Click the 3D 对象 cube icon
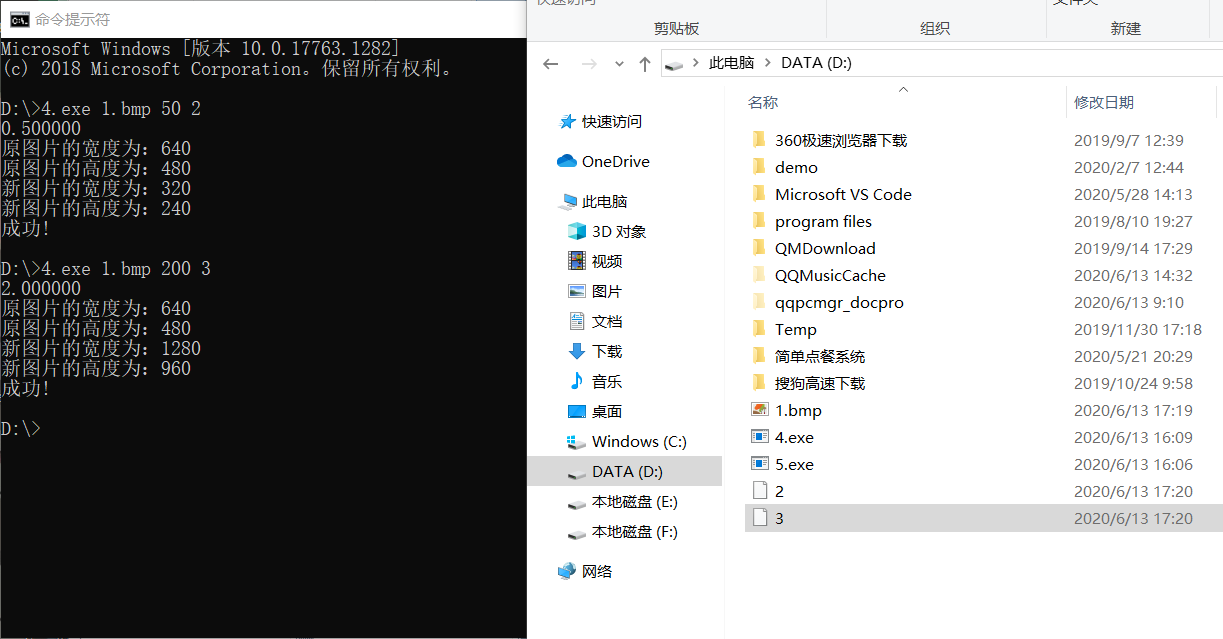Image resolution: width=1223 pixels, height=639 pixels. click(577, 231)
